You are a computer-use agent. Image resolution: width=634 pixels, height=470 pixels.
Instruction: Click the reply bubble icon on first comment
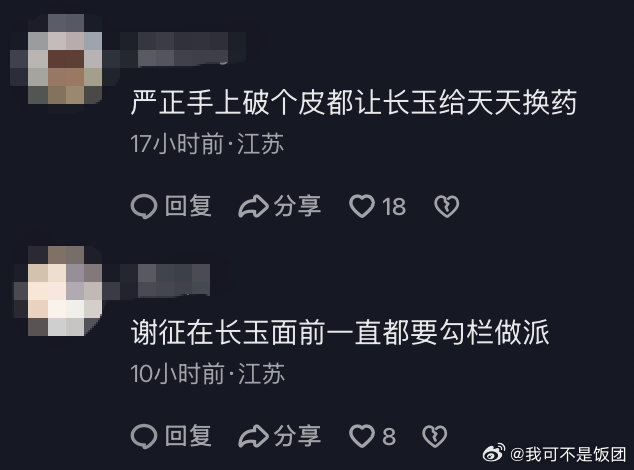(x=144, y=206)
